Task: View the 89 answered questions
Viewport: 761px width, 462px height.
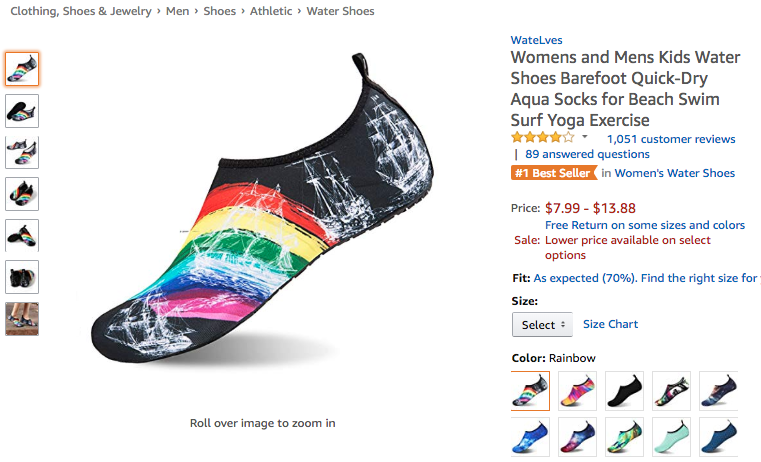Action: coord(587,154)
